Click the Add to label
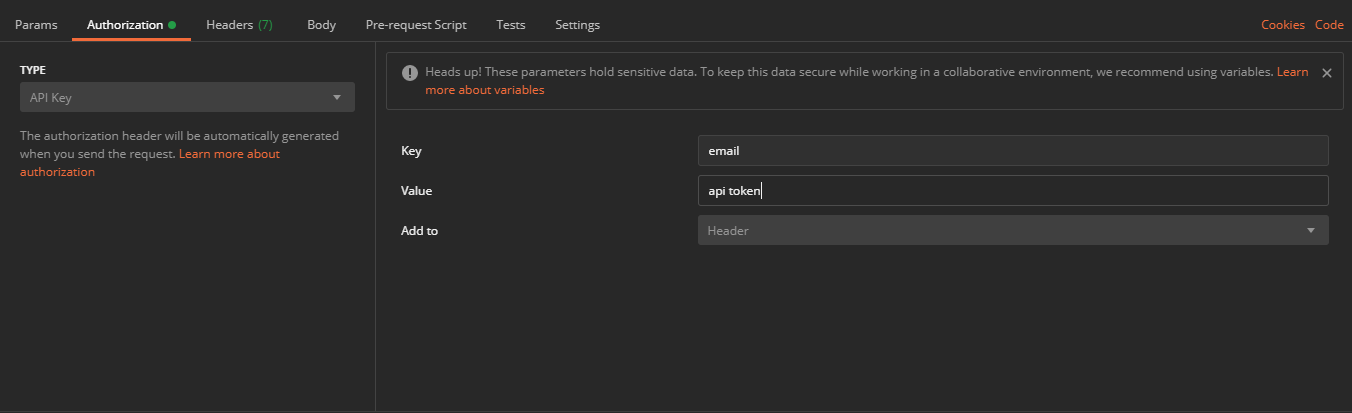1352x413 pixels. pos(420,230)
